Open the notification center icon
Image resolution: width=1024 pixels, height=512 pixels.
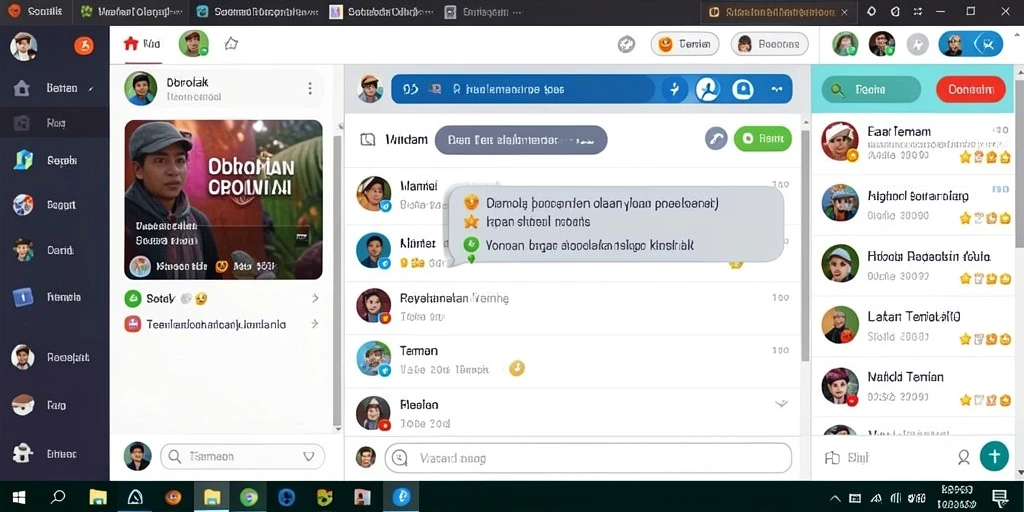point(1000,498)
